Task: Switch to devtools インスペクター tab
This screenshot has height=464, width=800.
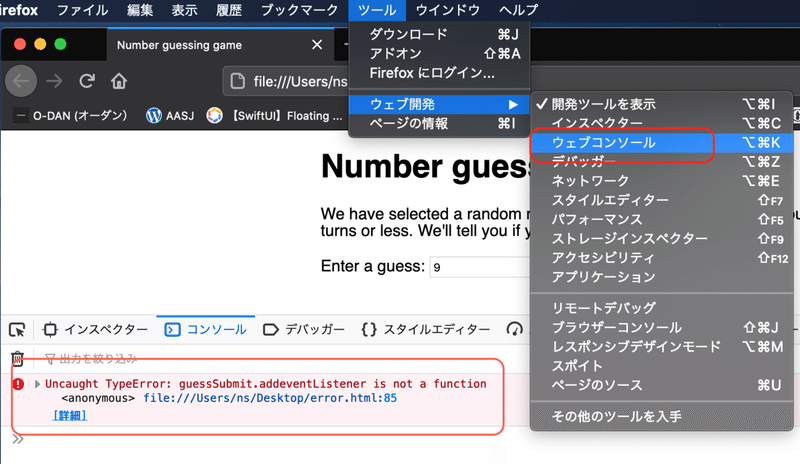Action: [95, 329]
